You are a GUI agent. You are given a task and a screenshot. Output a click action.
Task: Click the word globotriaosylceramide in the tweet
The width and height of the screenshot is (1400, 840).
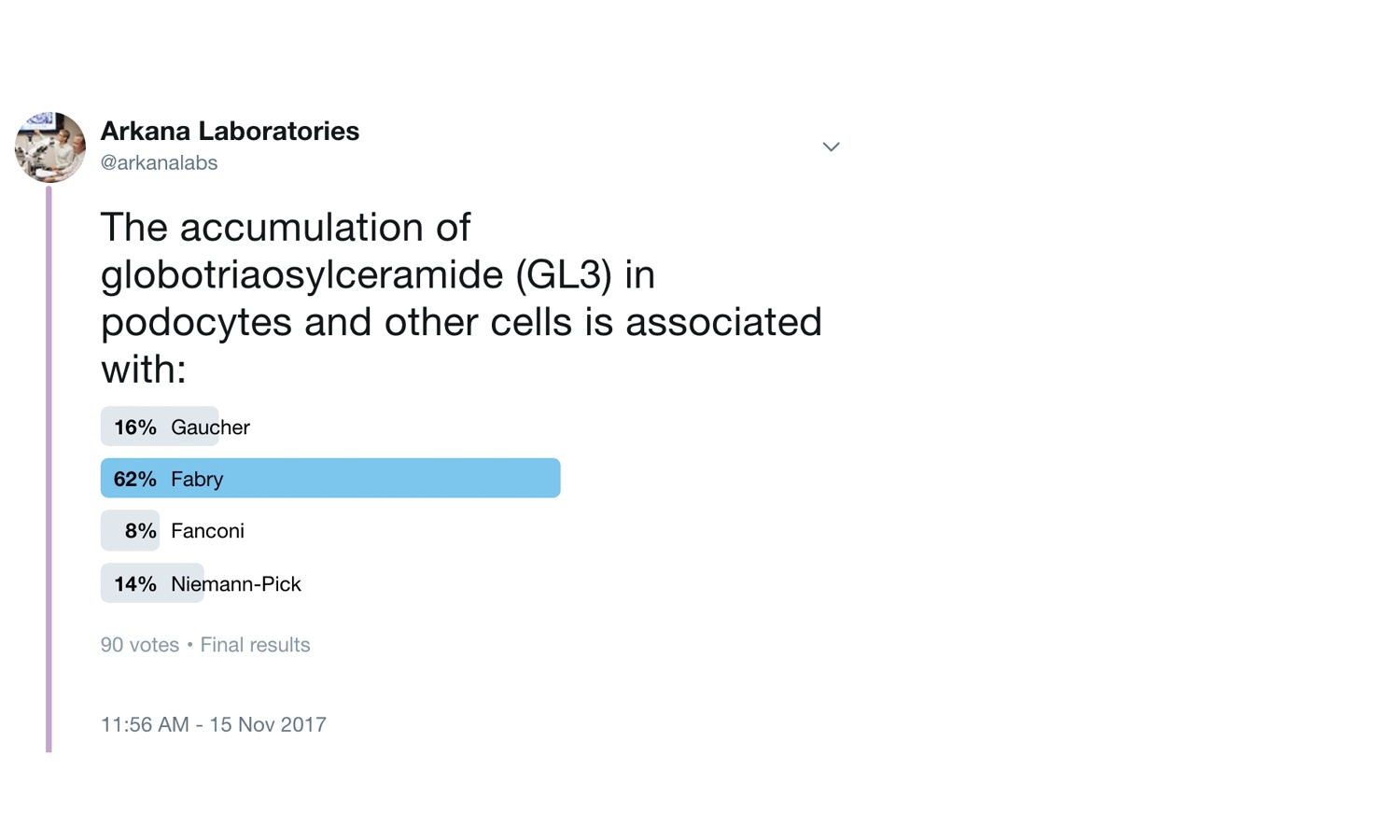[301, 274]
